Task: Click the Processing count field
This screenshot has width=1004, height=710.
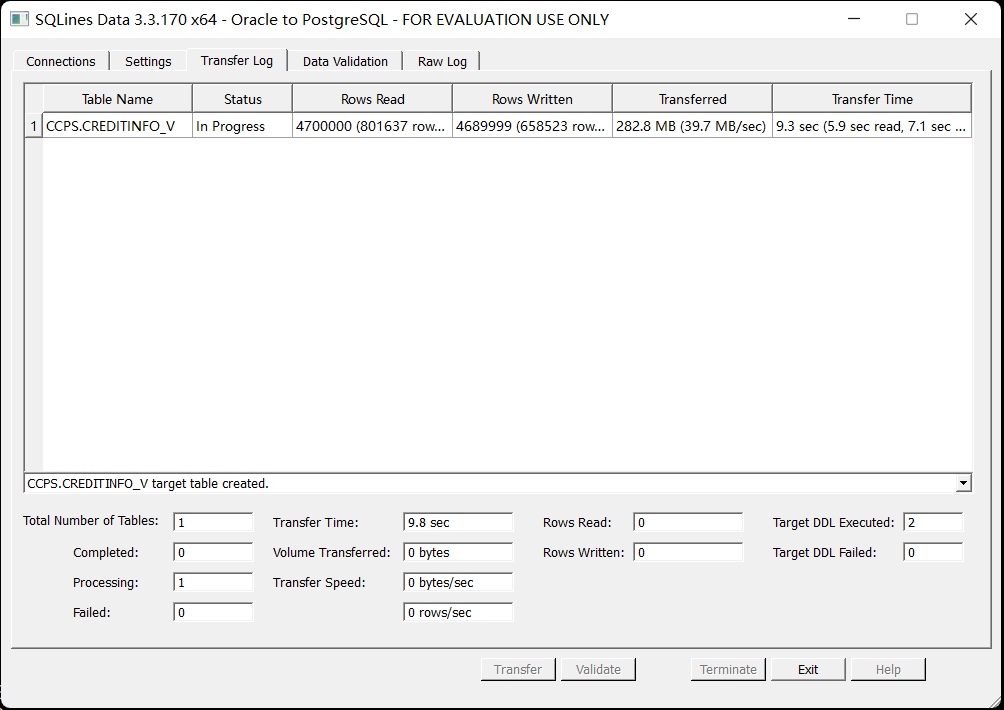Action: [x=213, y=583]
